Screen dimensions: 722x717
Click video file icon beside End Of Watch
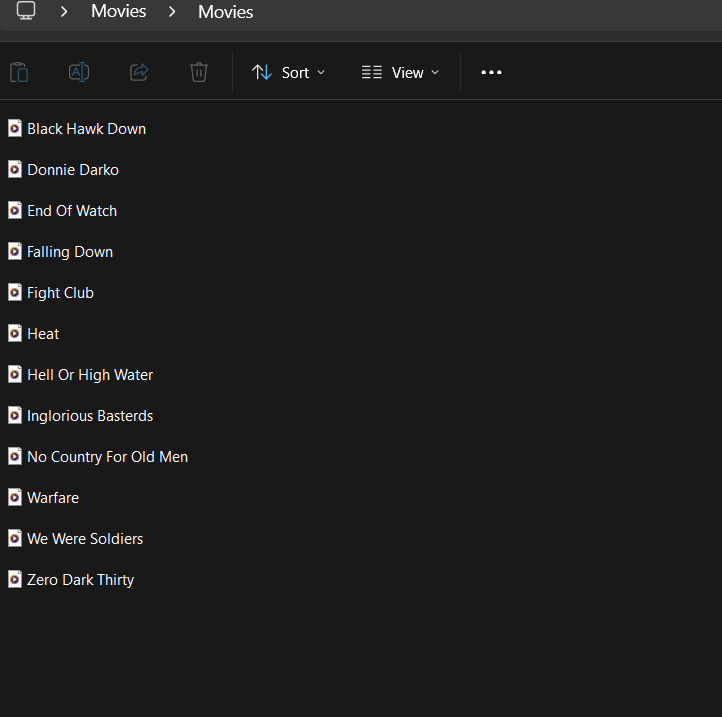15,210
